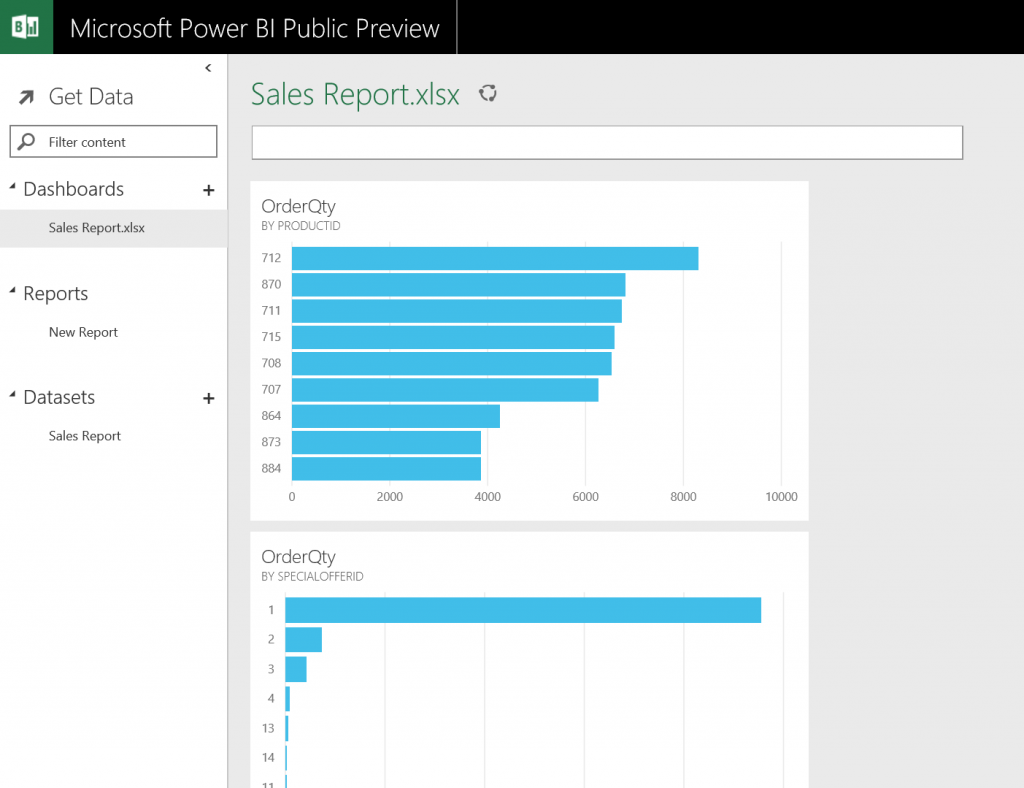
Task: Click the Q&A question box above charts
Action: (x=606, y=143)
